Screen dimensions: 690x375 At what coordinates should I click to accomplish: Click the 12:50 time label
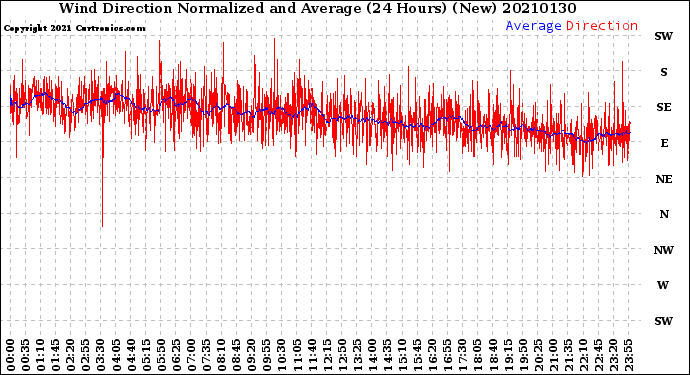[x=342, y=355]
